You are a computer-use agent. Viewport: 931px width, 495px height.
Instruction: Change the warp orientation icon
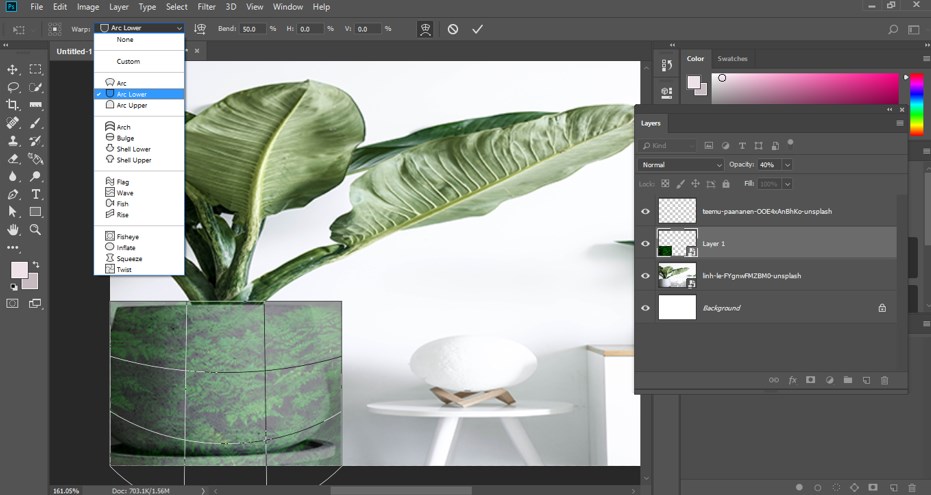coord(200,29)
